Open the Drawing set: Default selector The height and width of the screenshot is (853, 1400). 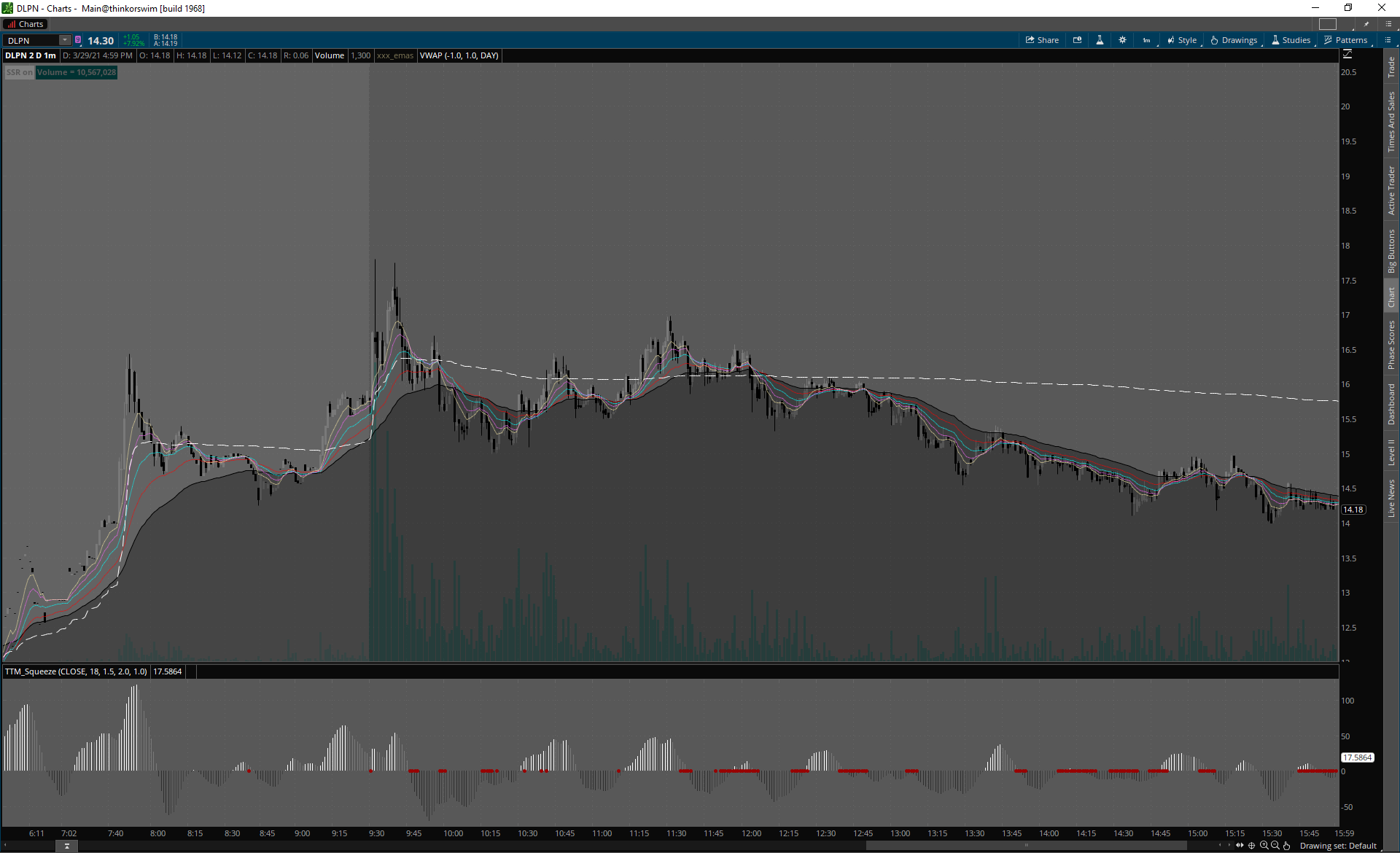[1337, 846]
